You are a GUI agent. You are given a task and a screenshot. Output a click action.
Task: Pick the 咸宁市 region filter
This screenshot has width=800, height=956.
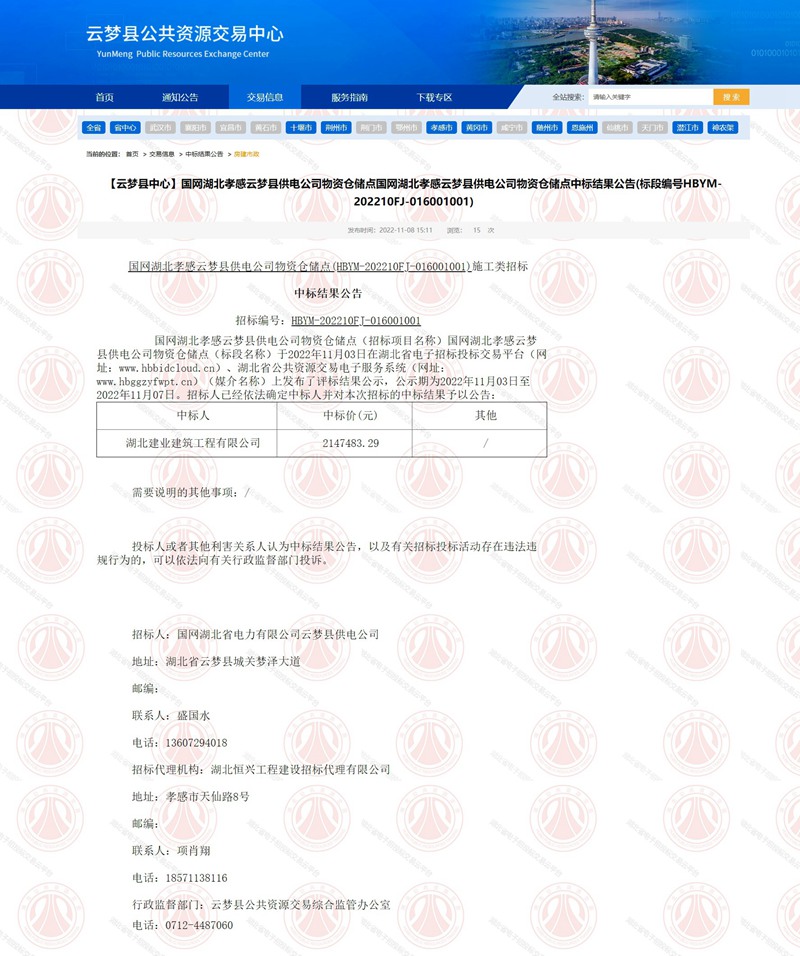(512, 127)
